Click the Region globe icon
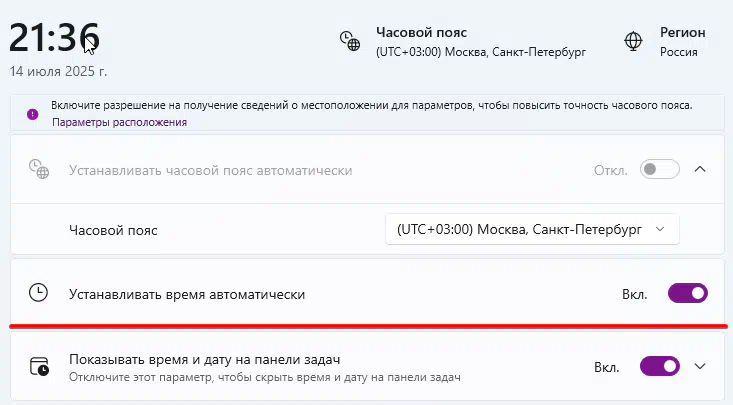This screenshot has height=405, width=733. coord(633,41)
